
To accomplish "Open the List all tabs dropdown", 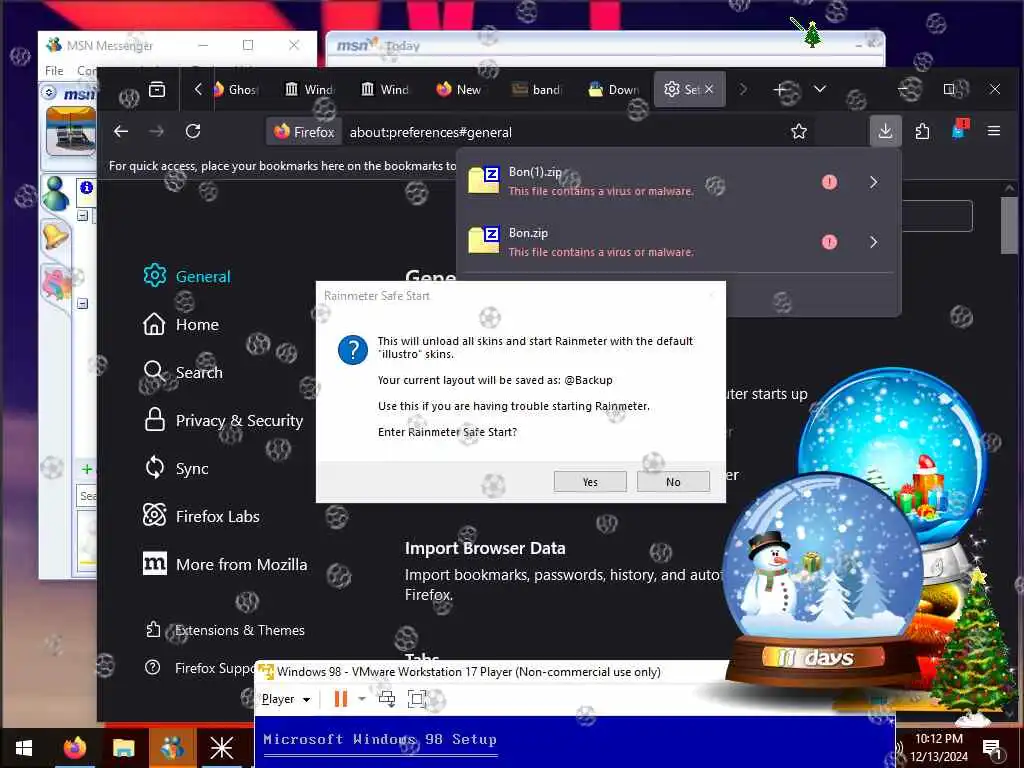I will tap(820, 89).
